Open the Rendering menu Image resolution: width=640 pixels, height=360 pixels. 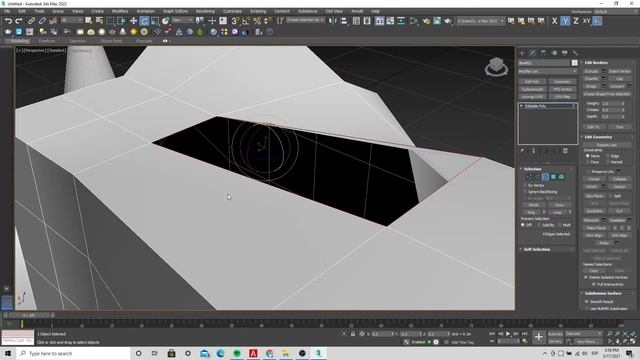click(x=205, y=11)
